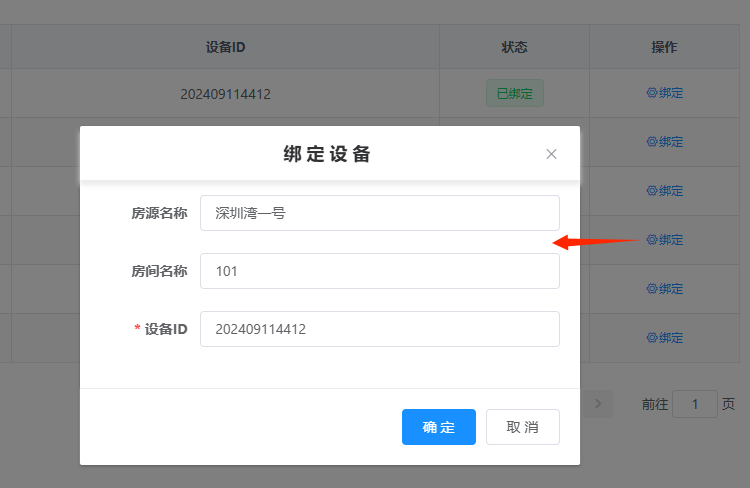The image size is (750, 488).
Task: Click the 状态 column header
Action: (x=514, y=47)
